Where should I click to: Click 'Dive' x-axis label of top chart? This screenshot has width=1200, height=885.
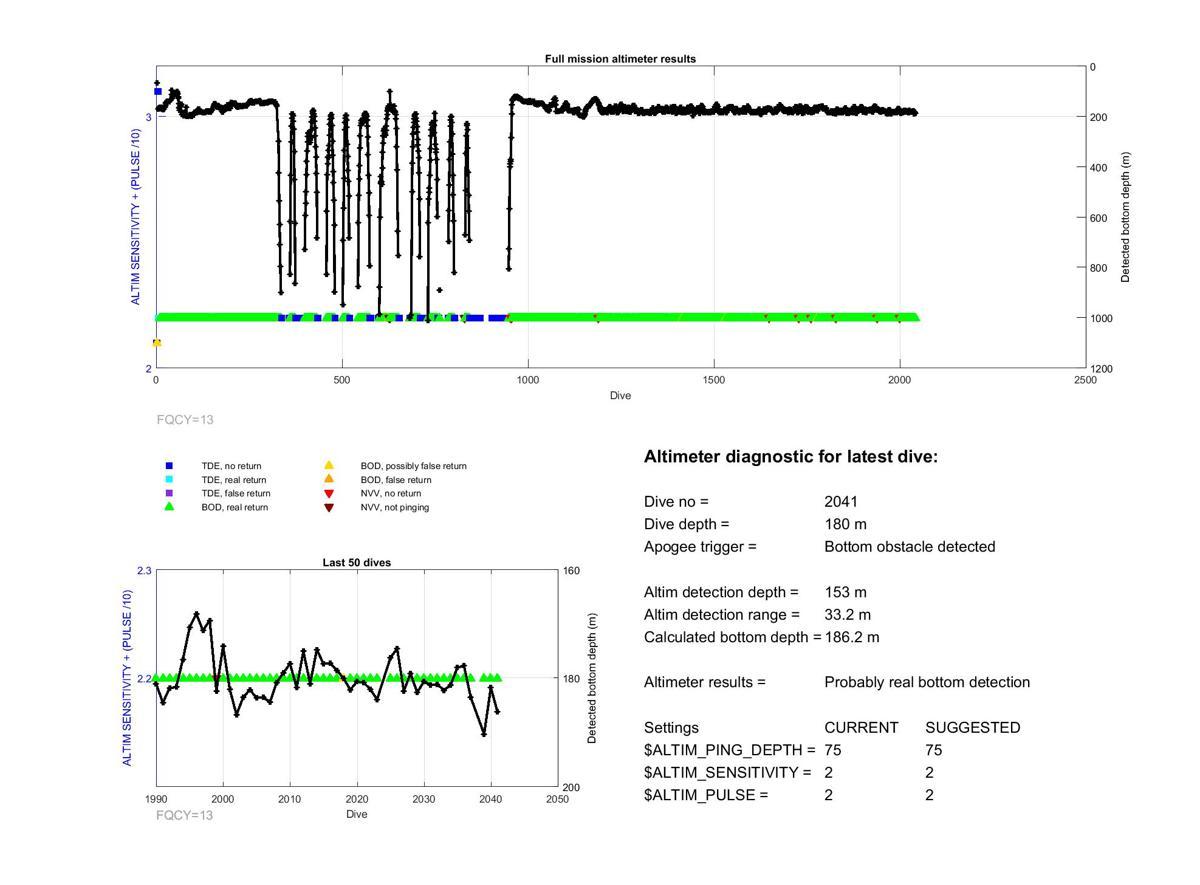[x=621, y=396]
